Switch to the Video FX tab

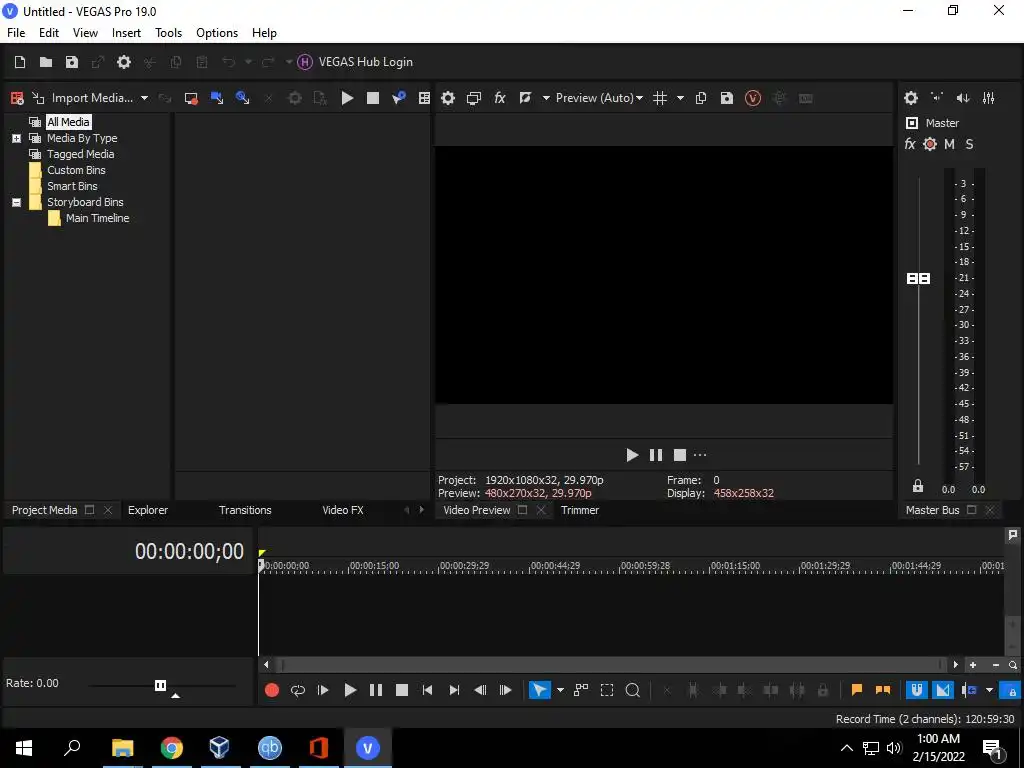pos(343,510)
